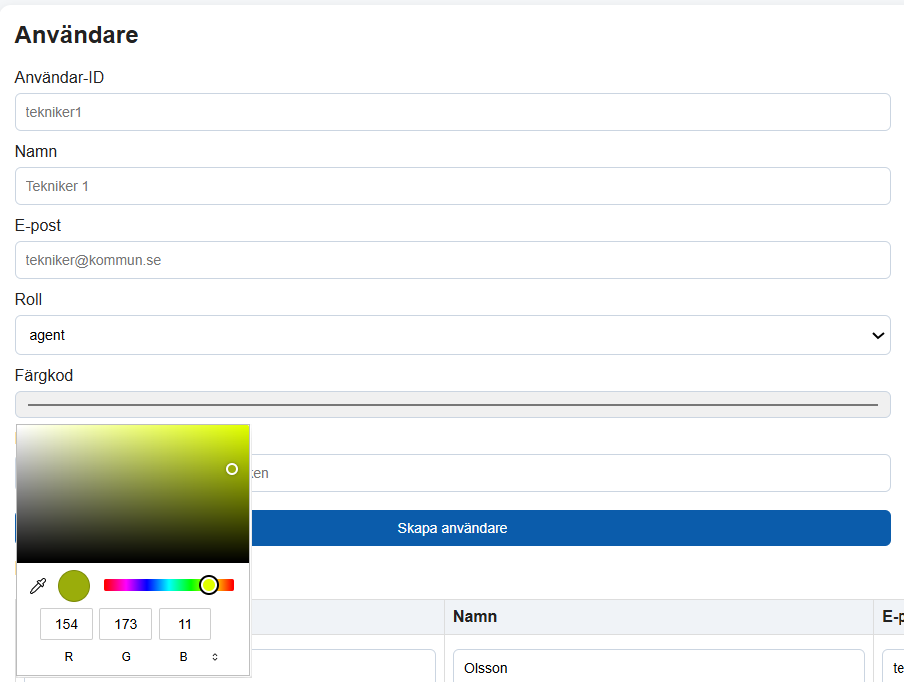Click the olive green color preview circle
The height and width of the screenshot is (682, 904).
[74, 586]
